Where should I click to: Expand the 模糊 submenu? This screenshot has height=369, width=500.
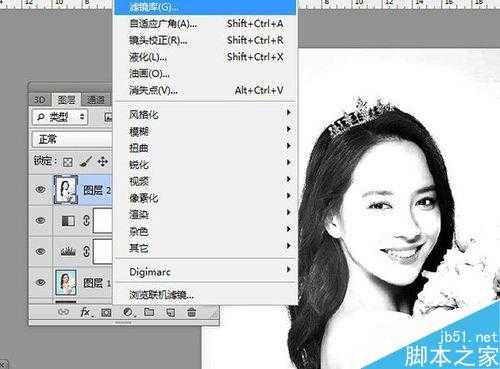(205, 131)
